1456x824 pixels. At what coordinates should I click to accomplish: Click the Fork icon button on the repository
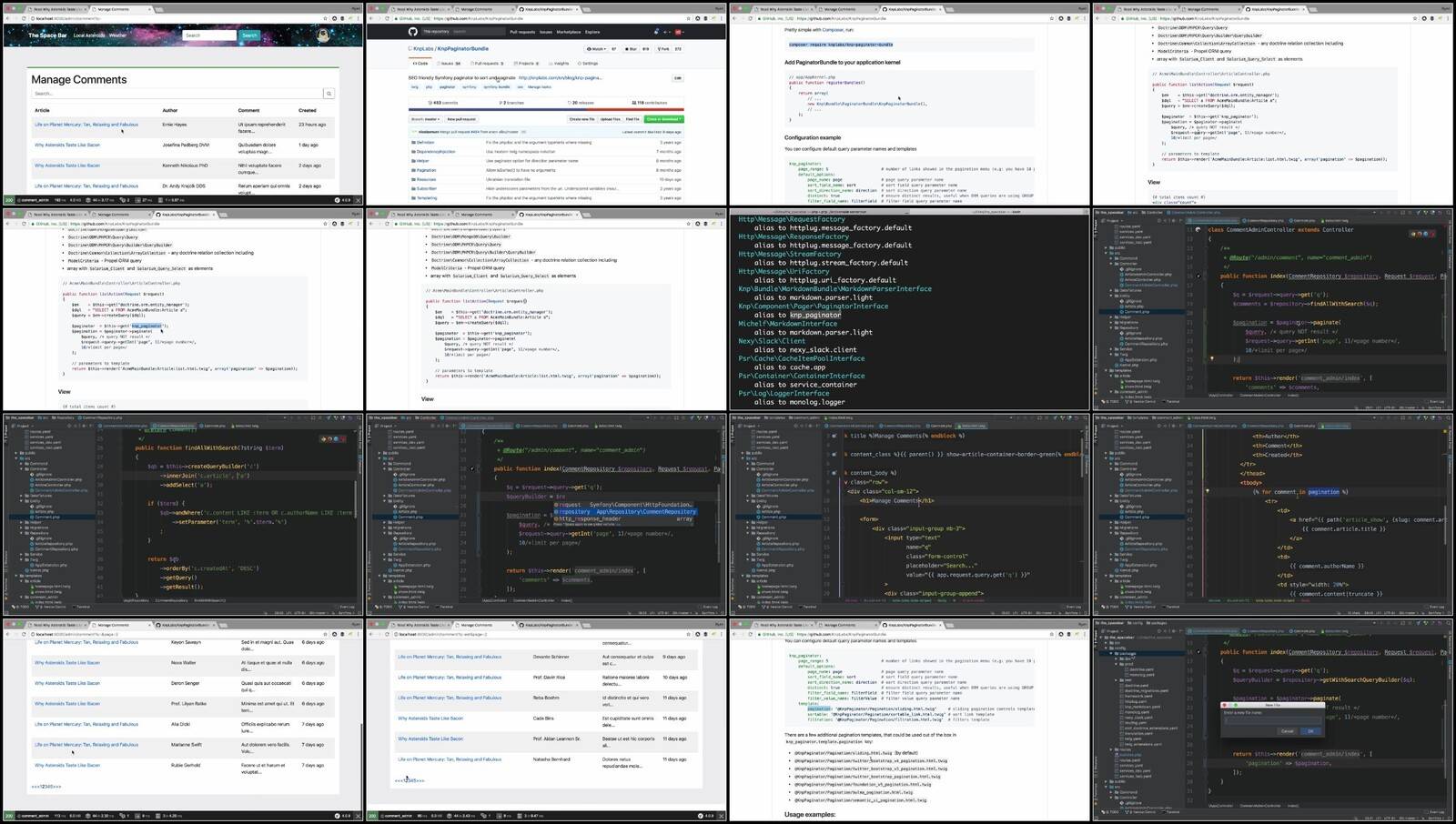(x=662, y=49)
